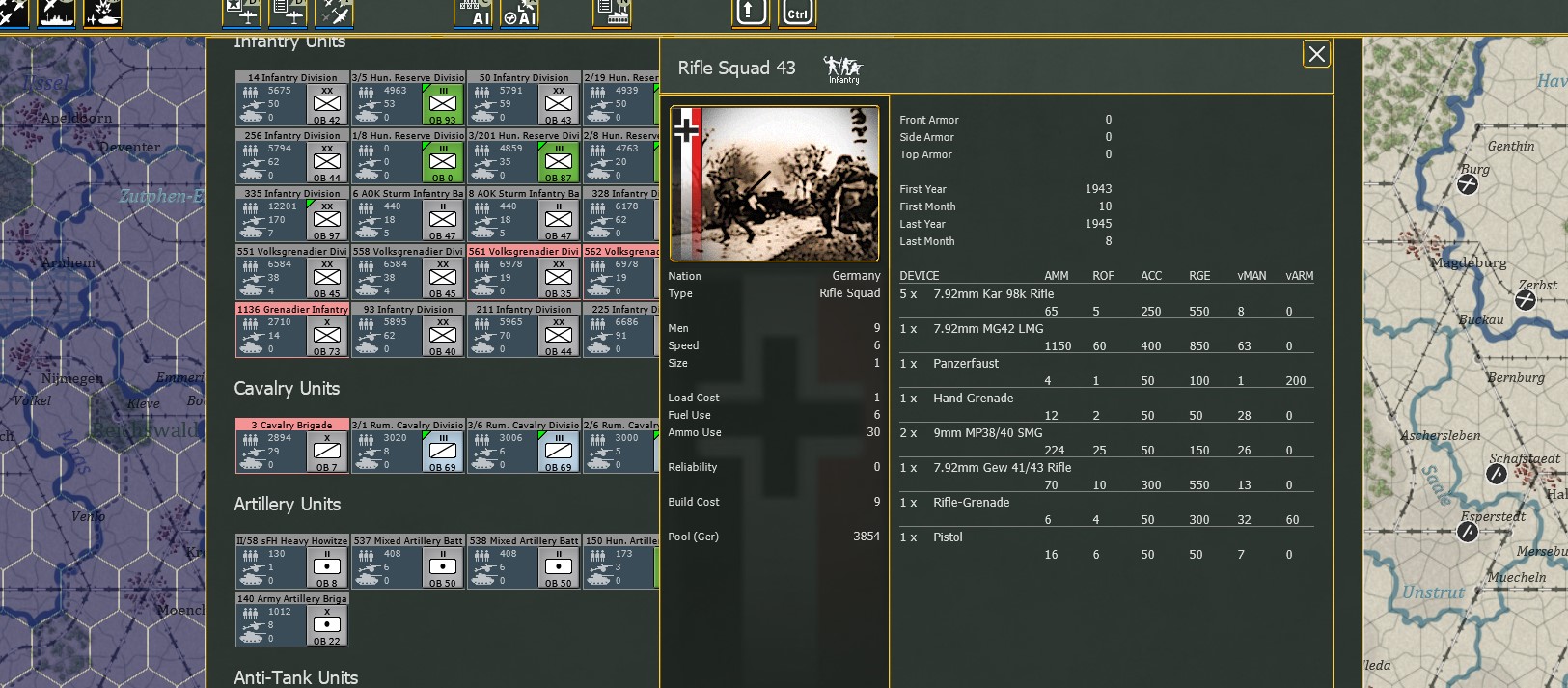Open the 537 Mixed Artillery Battalion title
Screen dimensions: 1568x688
[x=408, y=540]
